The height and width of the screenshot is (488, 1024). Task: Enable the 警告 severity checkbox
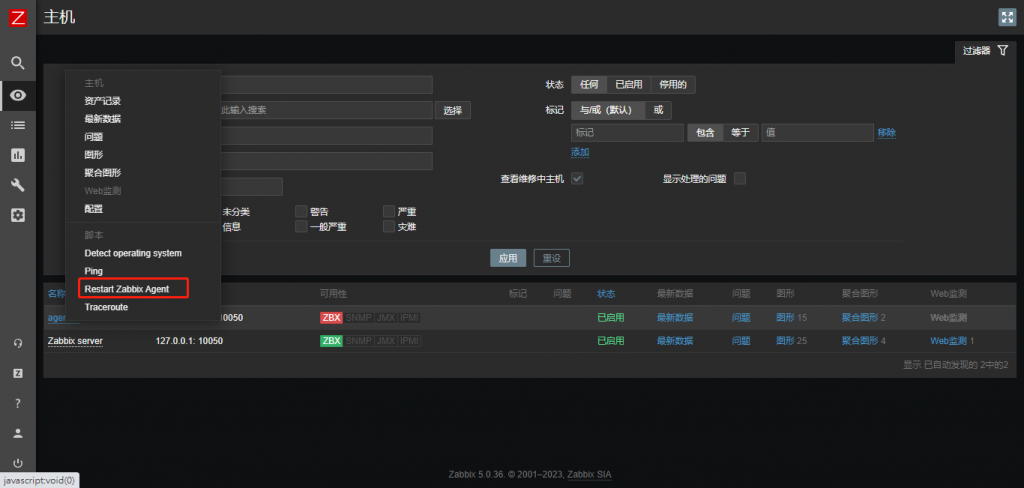(x=301, y=211)
